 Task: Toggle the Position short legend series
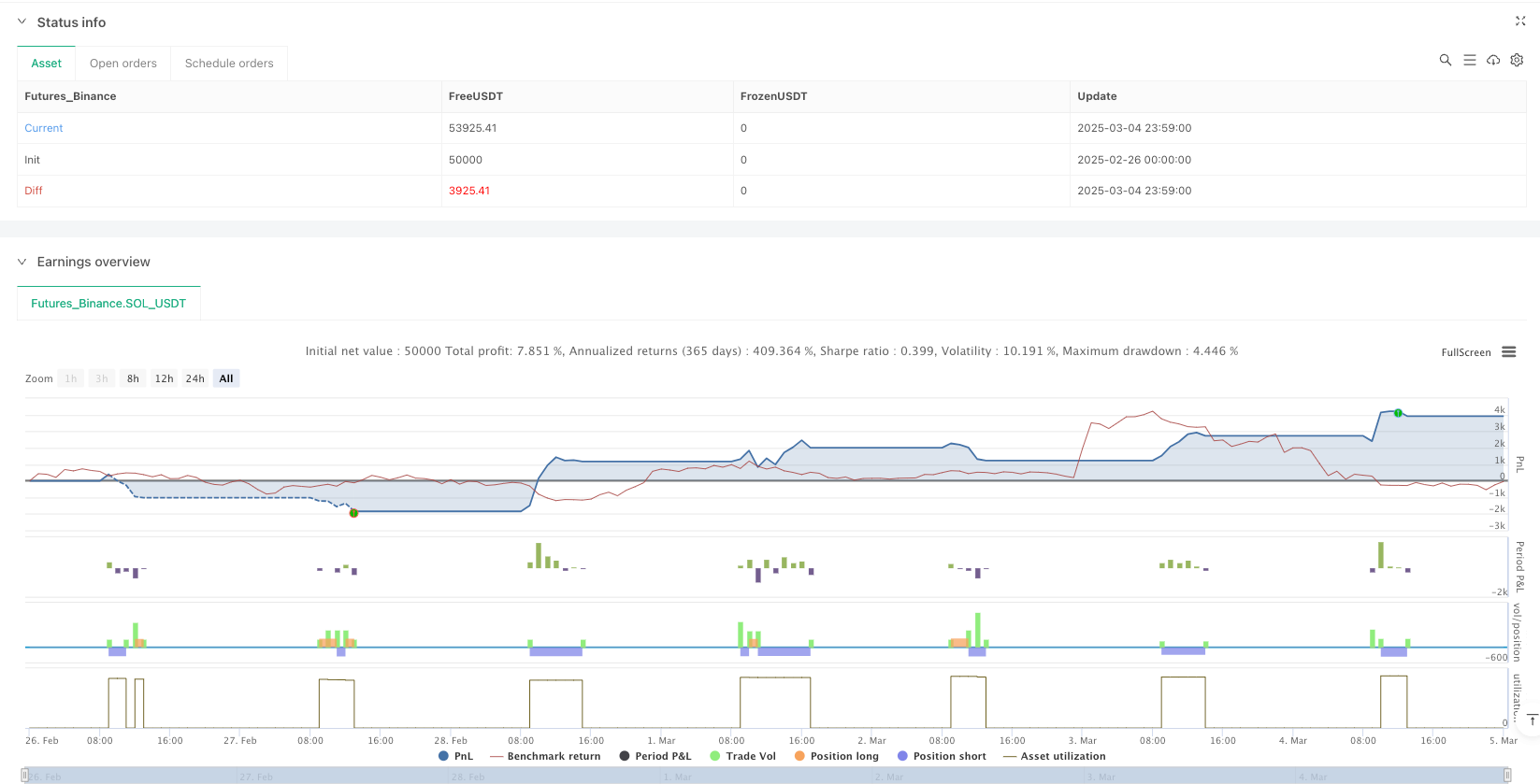pos(942,756)
